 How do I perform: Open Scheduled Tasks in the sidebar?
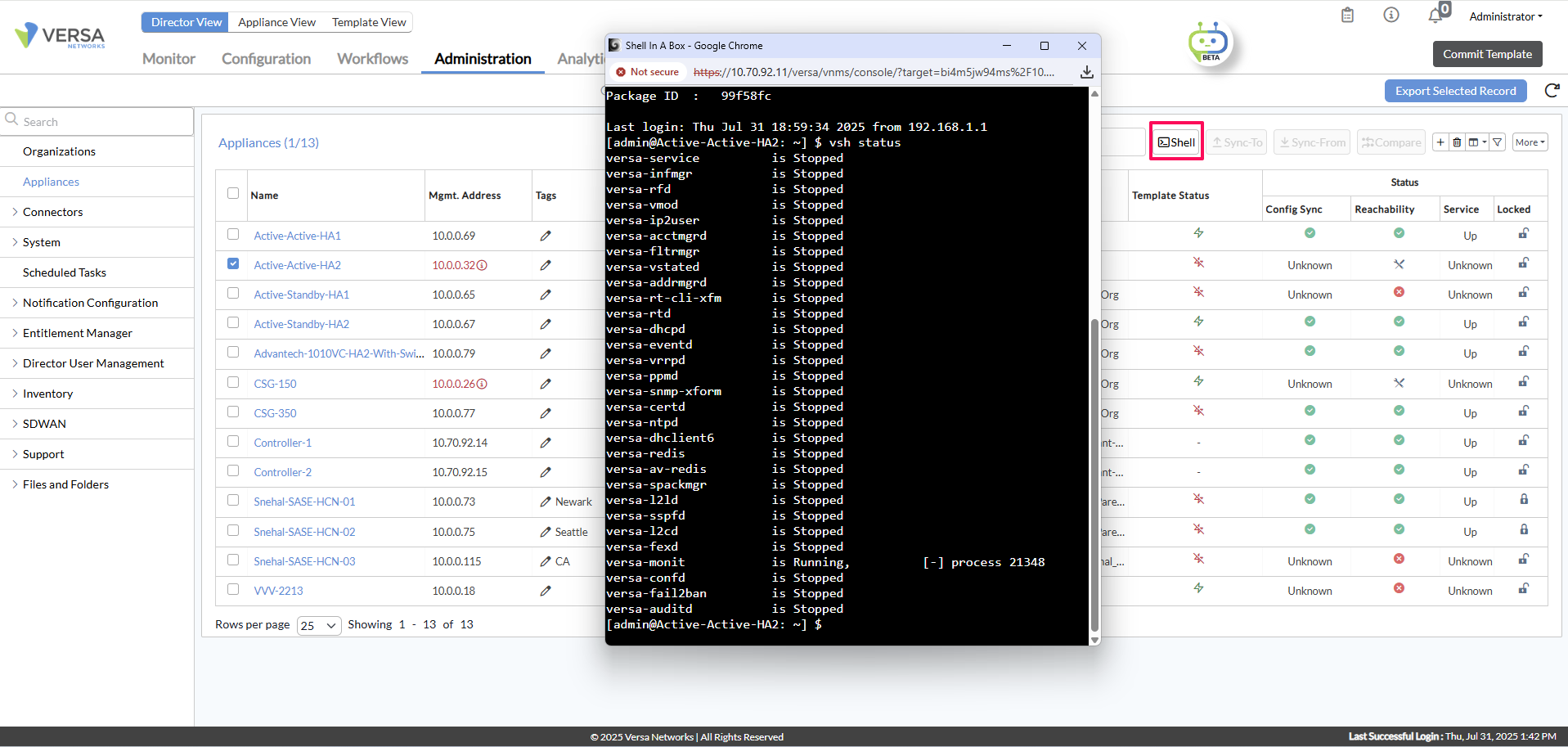point(65,272)
